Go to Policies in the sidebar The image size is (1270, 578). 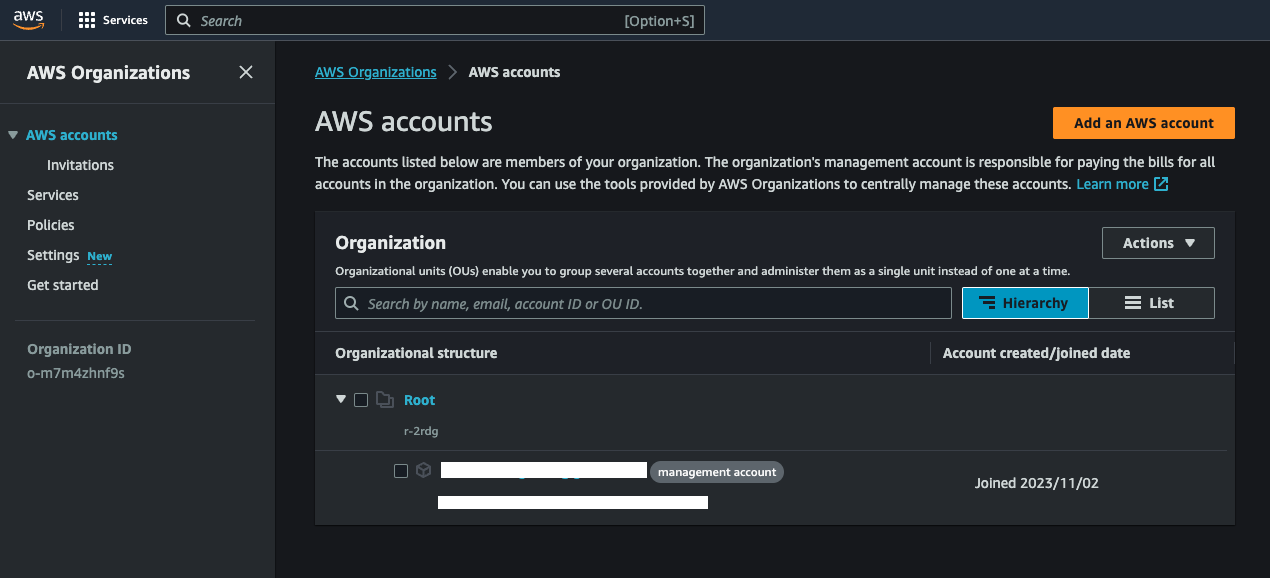(51, 225)
